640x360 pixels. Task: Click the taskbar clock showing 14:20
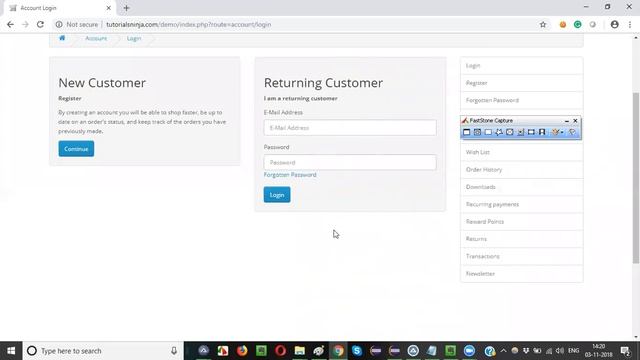point(598,351)
